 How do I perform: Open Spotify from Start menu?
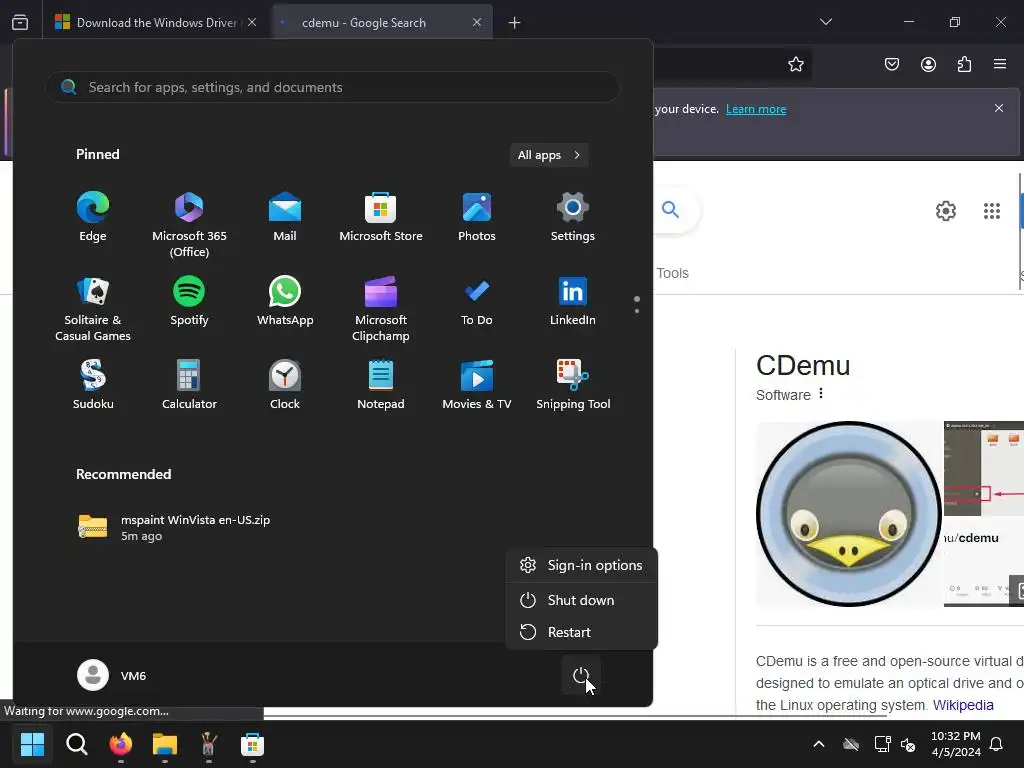pos(189,300)
